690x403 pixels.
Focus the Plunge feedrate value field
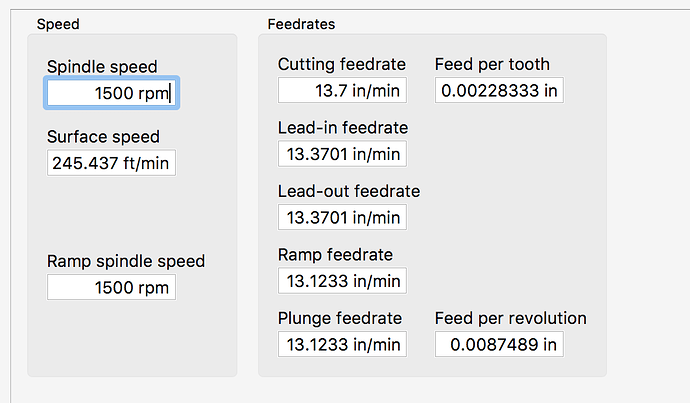pyautogui.click(x=342, y=345)
